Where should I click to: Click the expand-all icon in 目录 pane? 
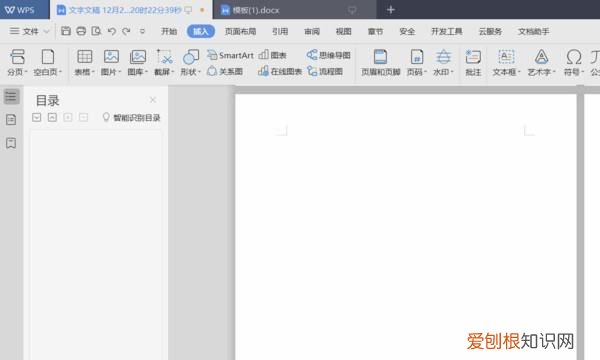pyautogui.click(x=36, y=117)
